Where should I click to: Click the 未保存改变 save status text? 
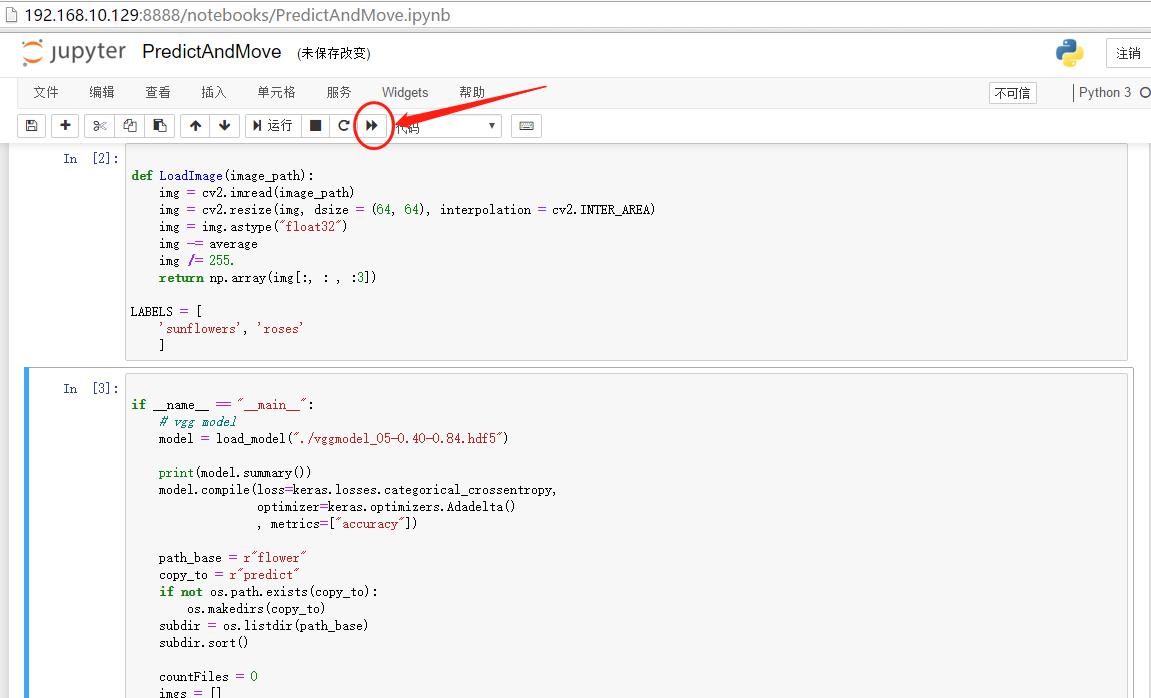tap(334, 54)
